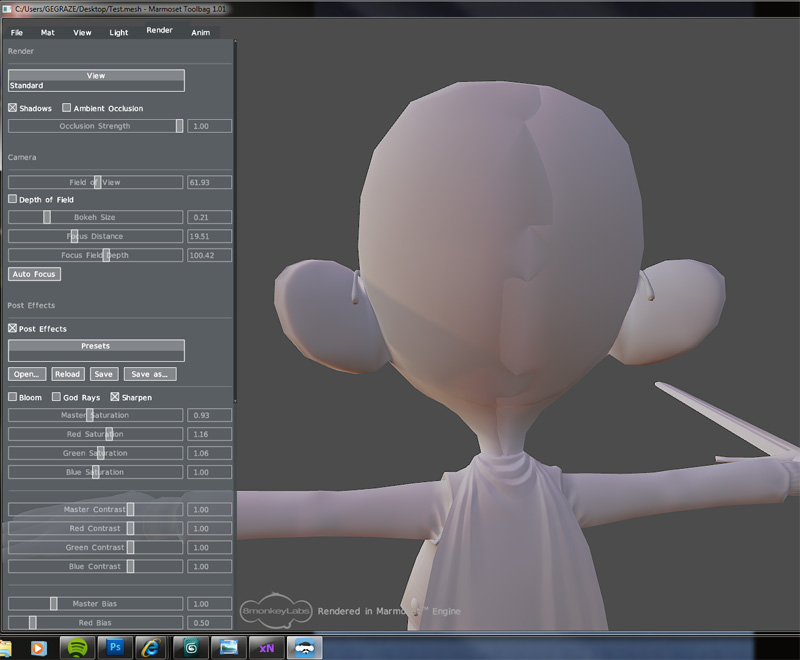Enable Ambient Occlusion

pos(66,108)
